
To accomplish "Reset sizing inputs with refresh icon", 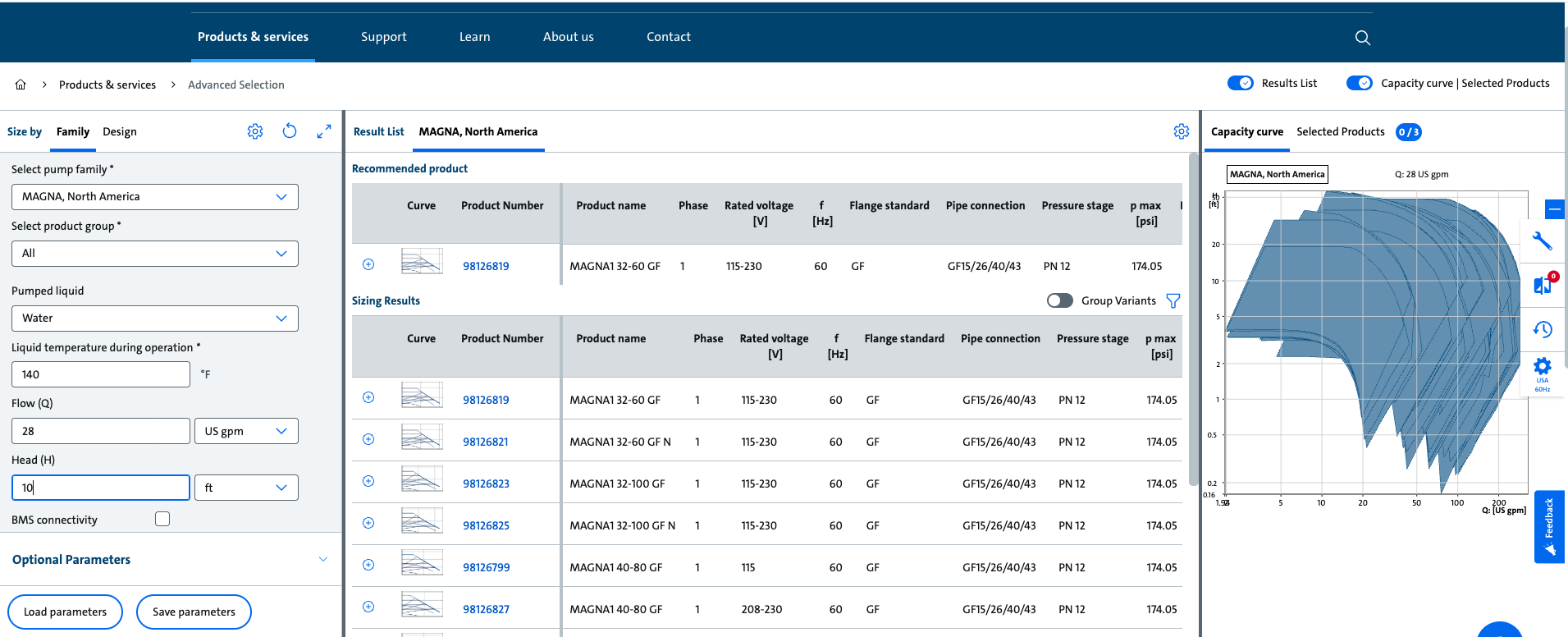I will tap(290, 131).
